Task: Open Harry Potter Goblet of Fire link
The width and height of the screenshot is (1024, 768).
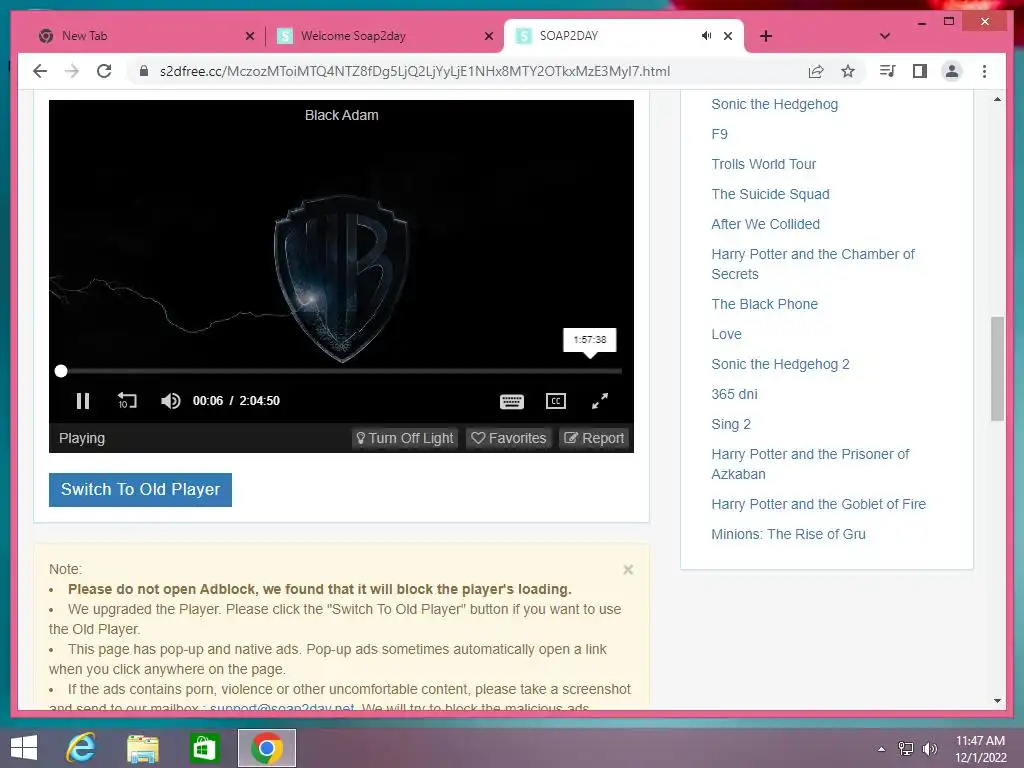Action: pyautogui.click(x=819, y=504)
